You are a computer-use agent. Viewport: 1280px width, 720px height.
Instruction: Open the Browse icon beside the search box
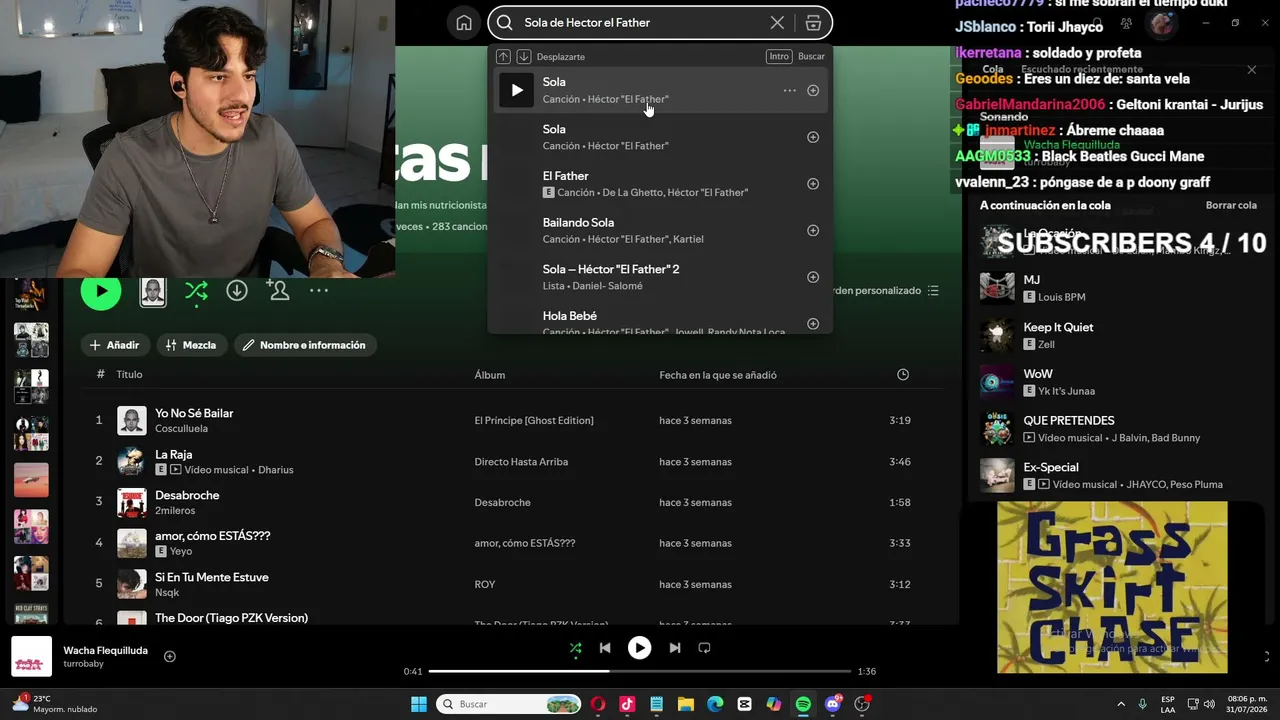[813, 23]
